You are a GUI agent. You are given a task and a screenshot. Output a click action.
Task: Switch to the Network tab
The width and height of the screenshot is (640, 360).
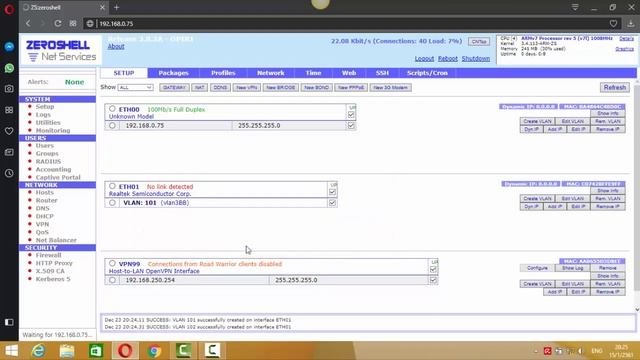(x=271, y=73)
